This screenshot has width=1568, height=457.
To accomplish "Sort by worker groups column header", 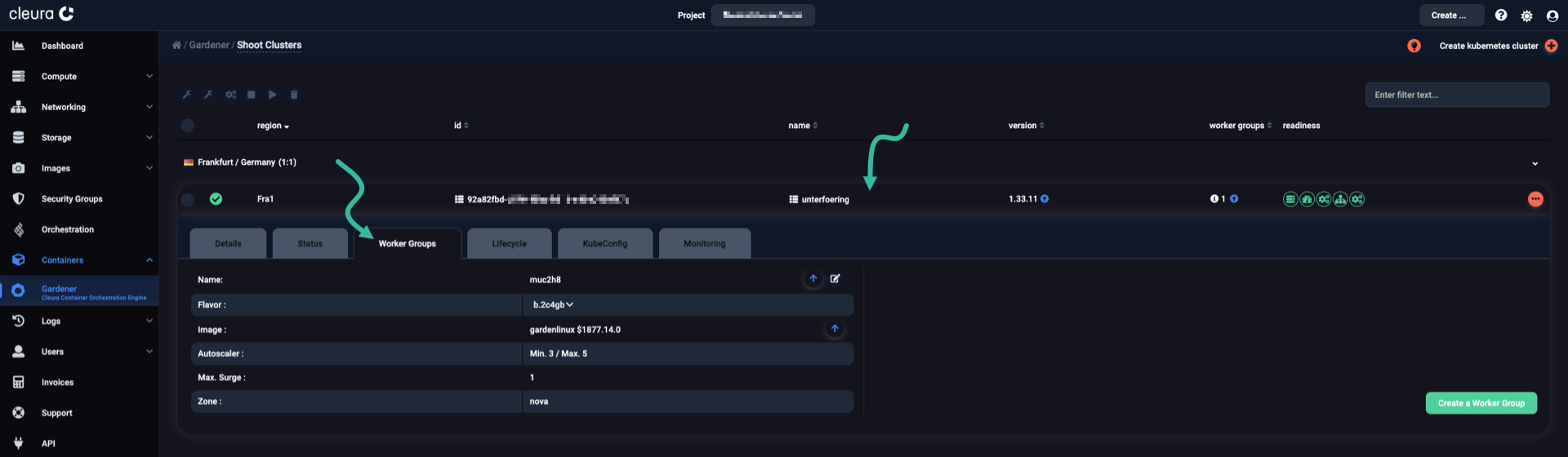I will click(1241, 126).
